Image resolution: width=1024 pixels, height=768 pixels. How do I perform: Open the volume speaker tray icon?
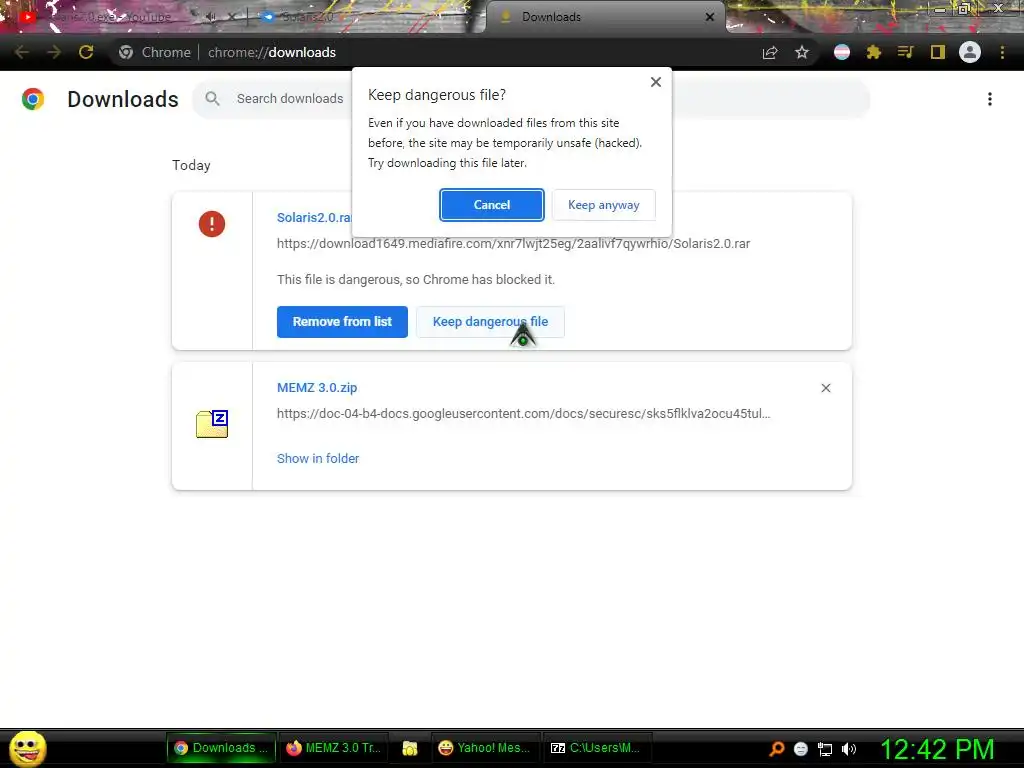pos(848,749)
